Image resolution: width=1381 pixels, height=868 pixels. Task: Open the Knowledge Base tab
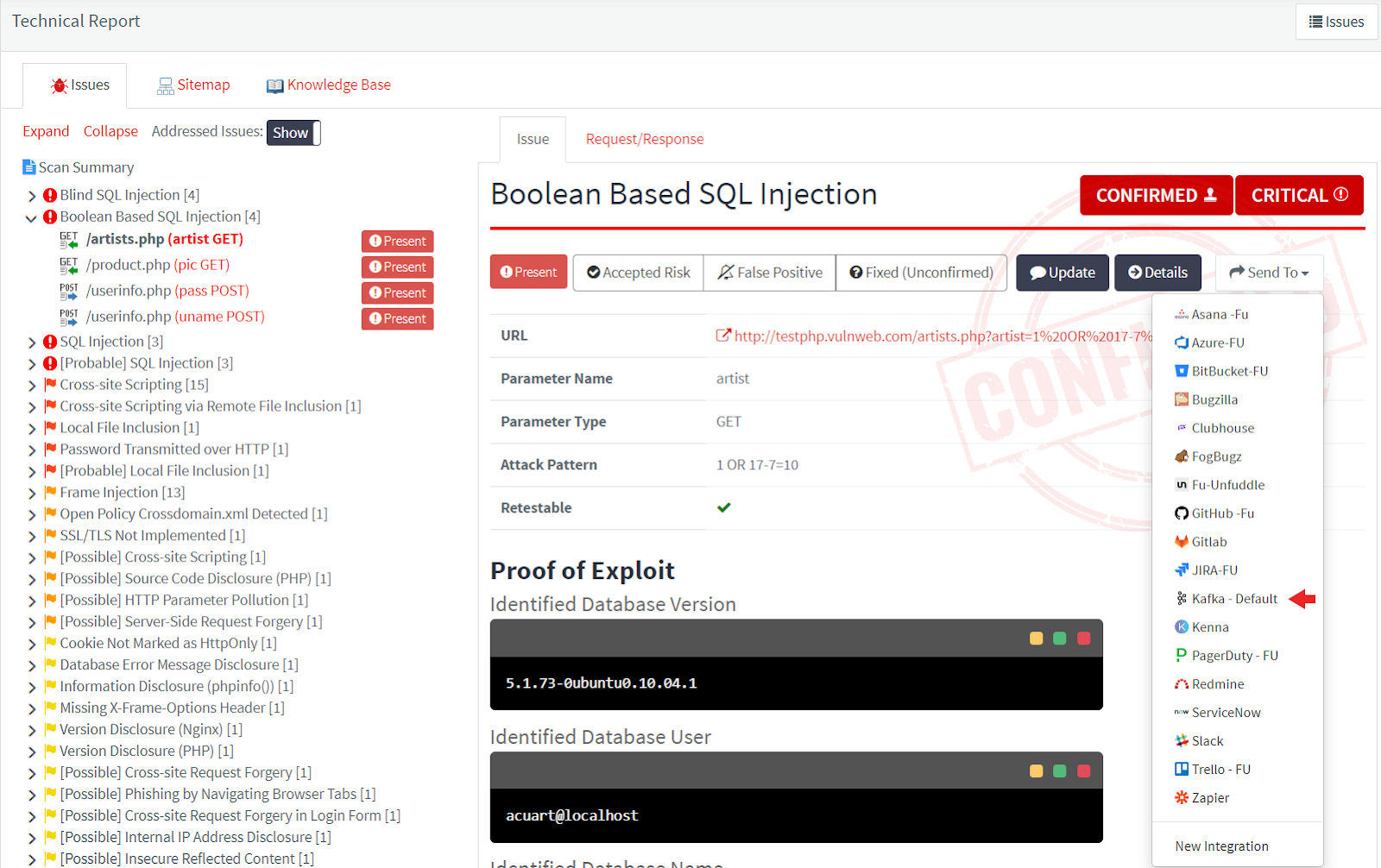[x=329, y=85]
